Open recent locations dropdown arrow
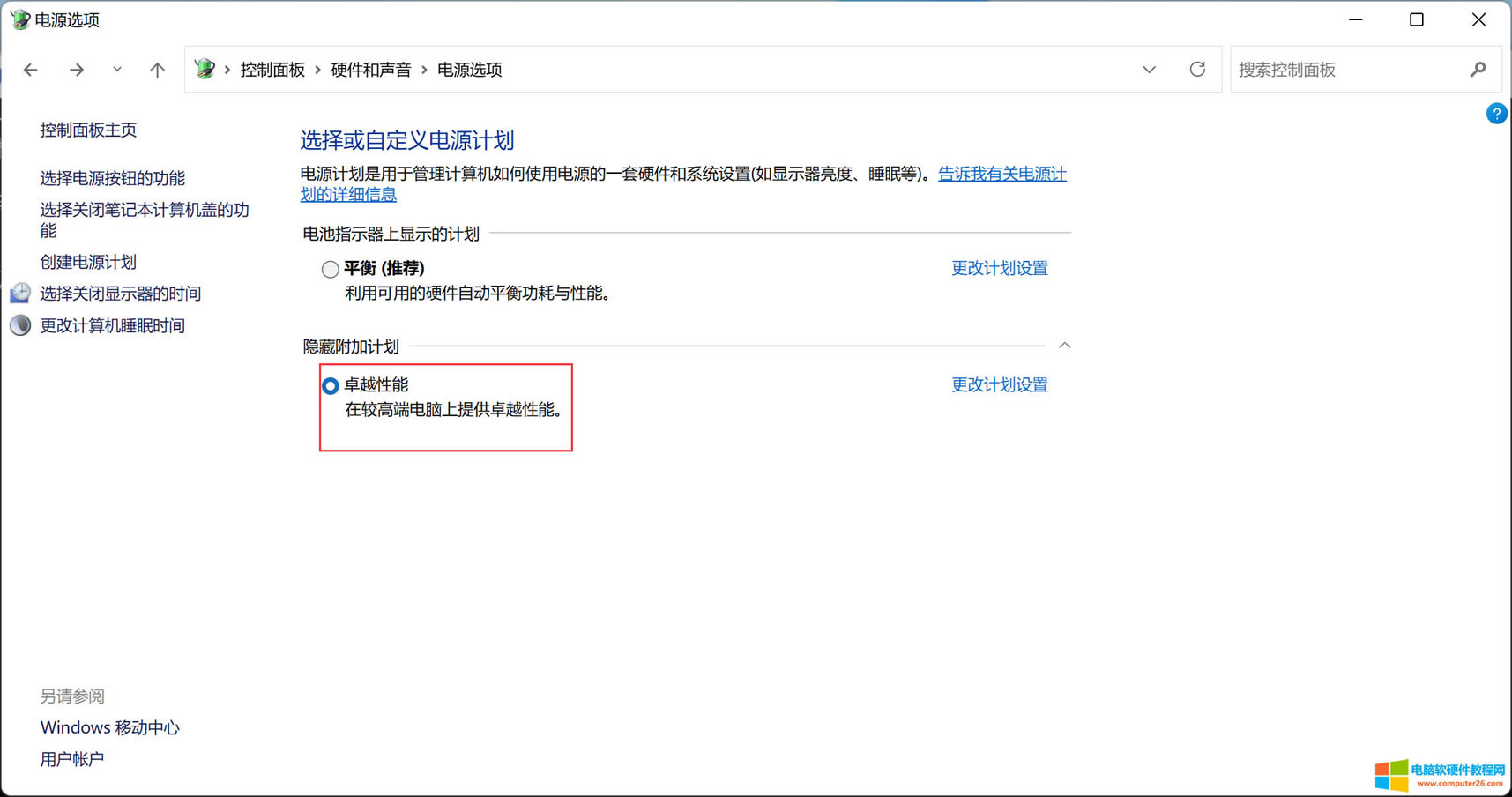This screenshot has width=1512, height=797. point(117,70)
